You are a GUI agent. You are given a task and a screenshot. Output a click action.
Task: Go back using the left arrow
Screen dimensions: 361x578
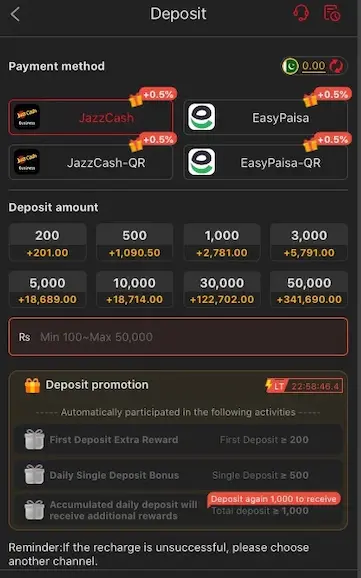click(15, 14)
